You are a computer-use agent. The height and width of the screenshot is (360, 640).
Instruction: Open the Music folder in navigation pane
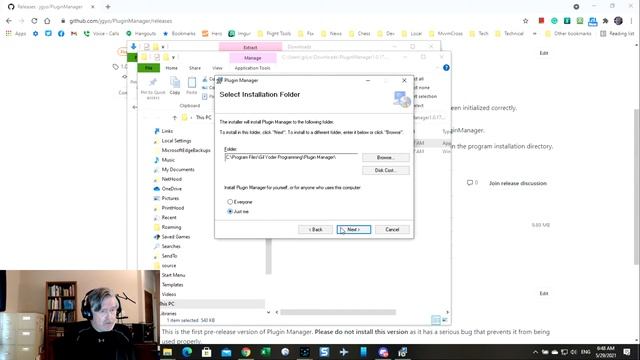tap(168, 160)
